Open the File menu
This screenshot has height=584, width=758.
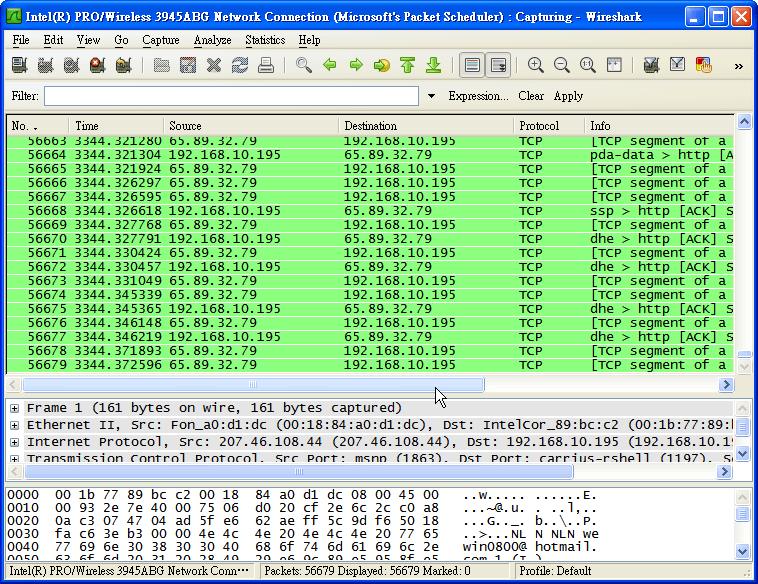pos(21,40)
